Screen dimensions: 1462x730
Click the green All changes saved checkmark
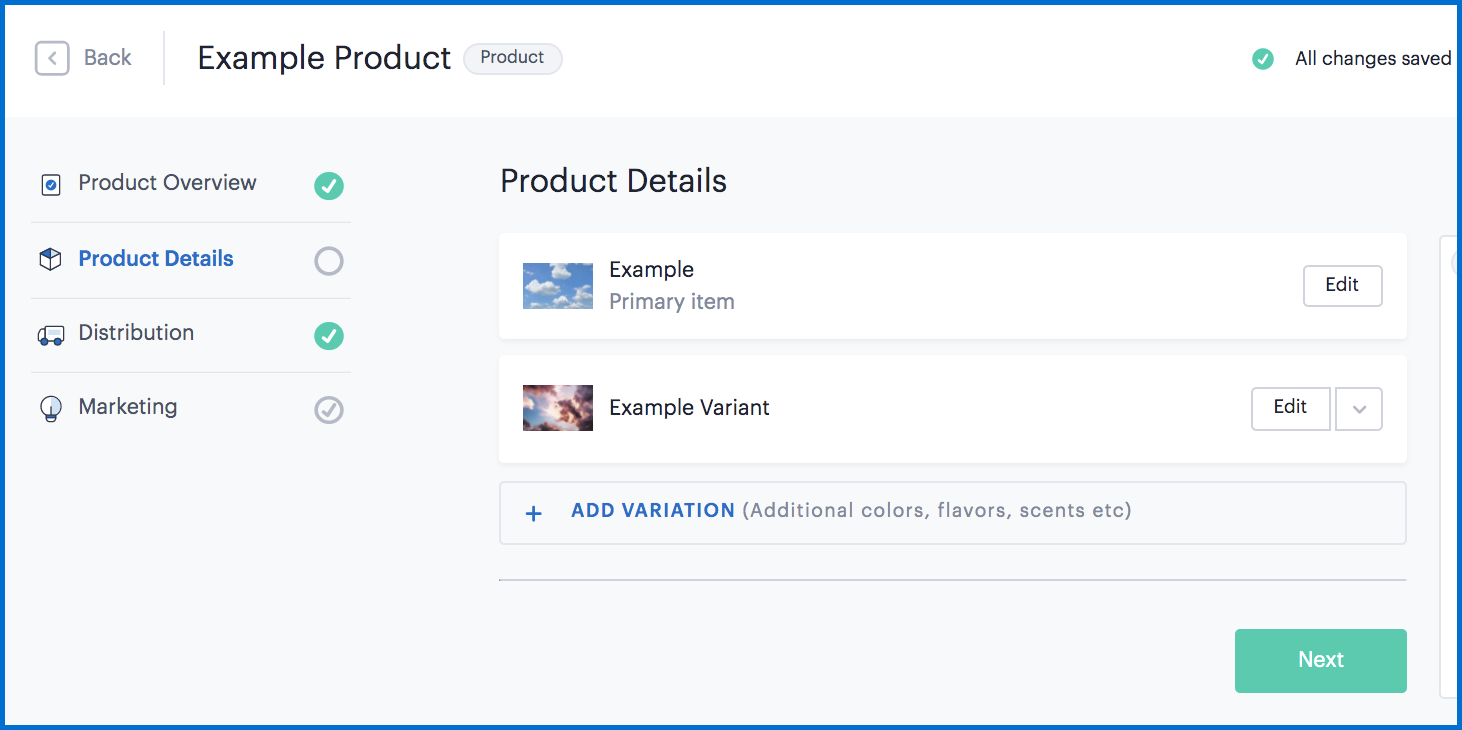tap(1263, 59)
